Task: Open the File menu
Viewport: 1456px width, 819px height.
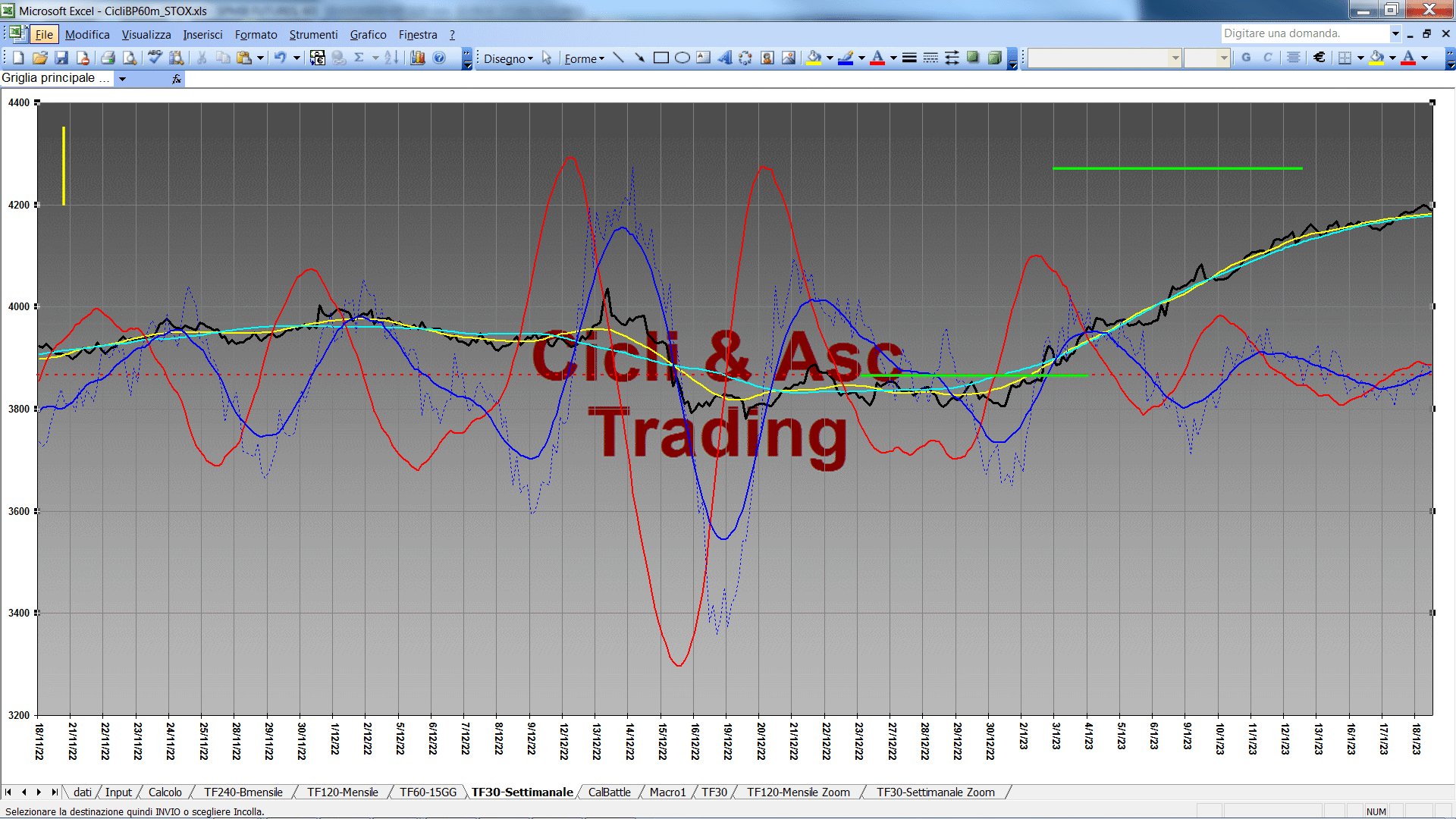Action: (45, 34)
